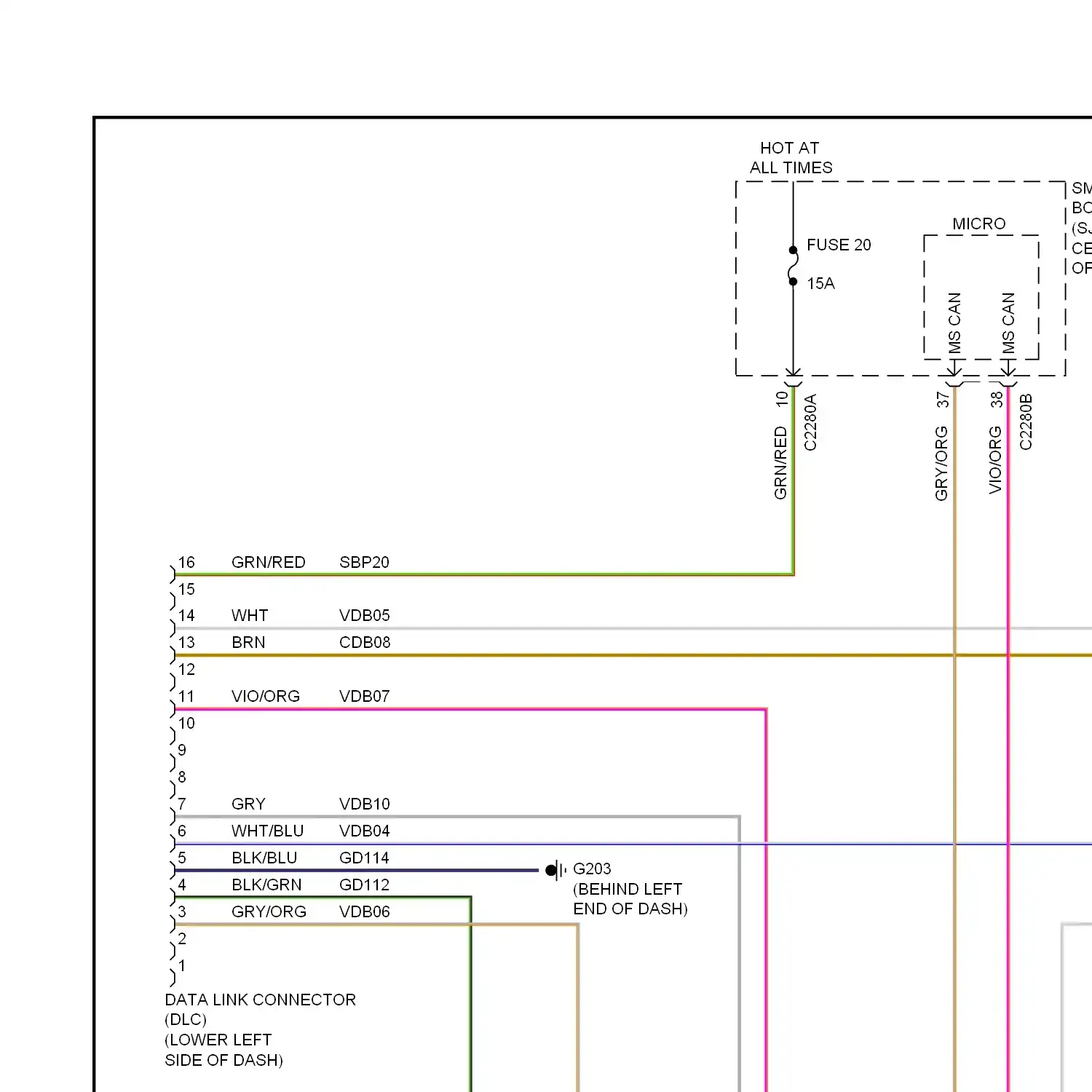The image size is (1092, 1092).
Task: Click DLC pin number 12
Action: 186,669
